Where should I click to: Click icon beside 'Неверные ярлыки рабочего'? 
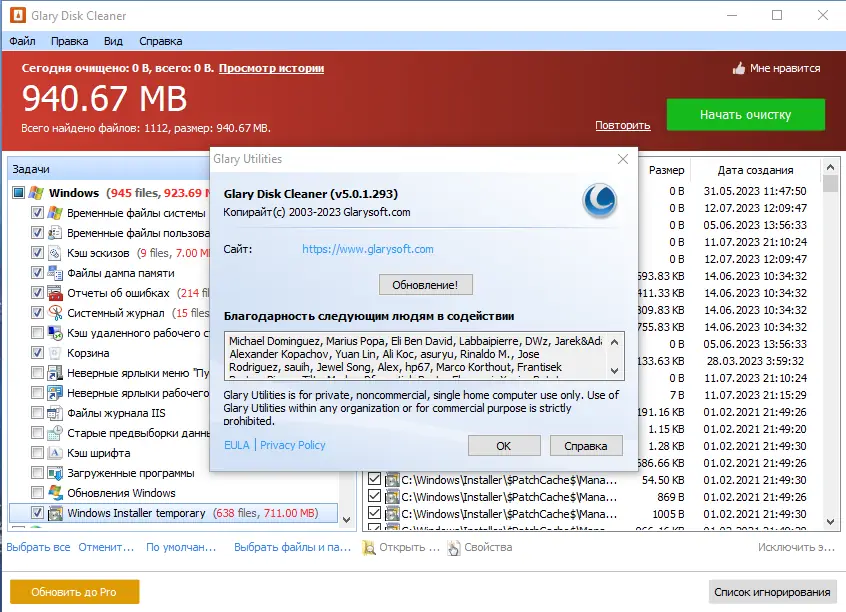click(55, 392)
